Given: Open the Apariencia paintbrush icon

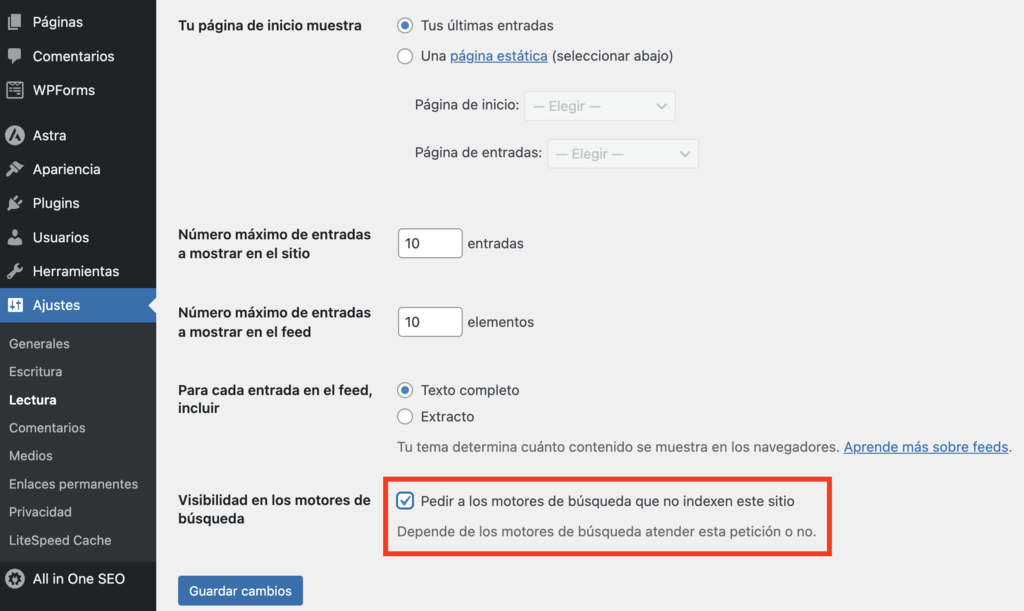Looking at the screenshot, I should pyautogui.click(x=14, y=169).
